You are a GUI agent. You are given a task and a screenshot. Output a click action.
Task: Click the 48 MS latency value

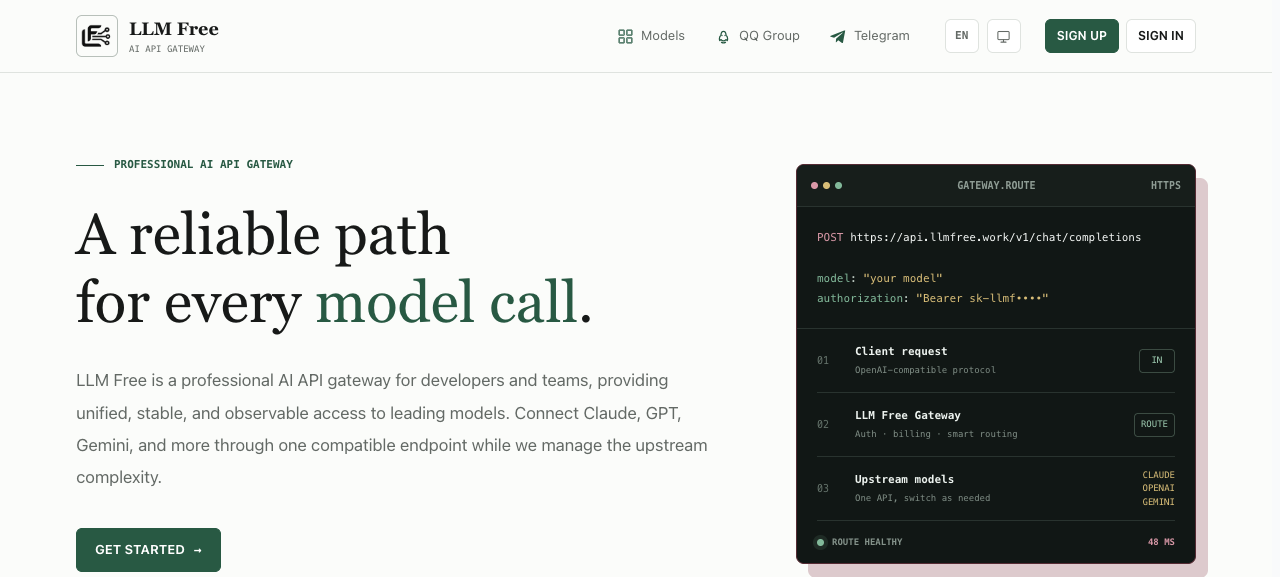(x=1161, y=542)
